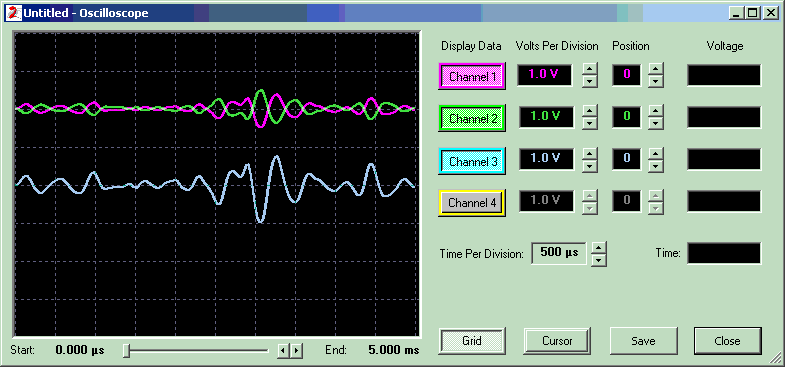Screen dimensions: 785x367
Task: Step the time slider right arrow
Action: click(x=297, y=350)
